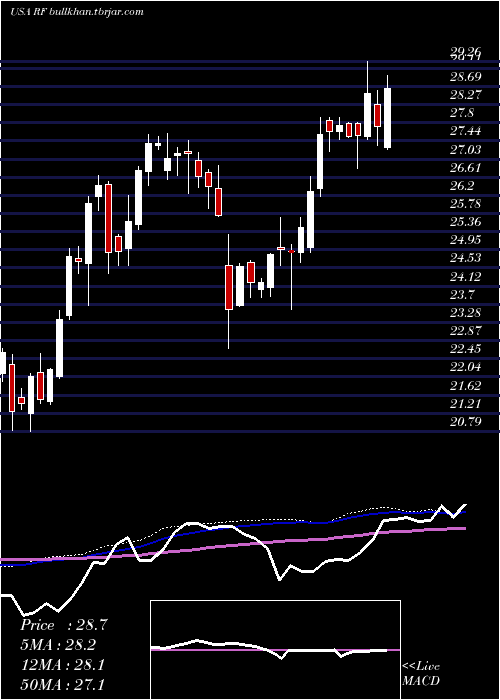Click the '5MA : 28.2' readout
Viewport: 500px width, 700px height.
tap(58, 645)
